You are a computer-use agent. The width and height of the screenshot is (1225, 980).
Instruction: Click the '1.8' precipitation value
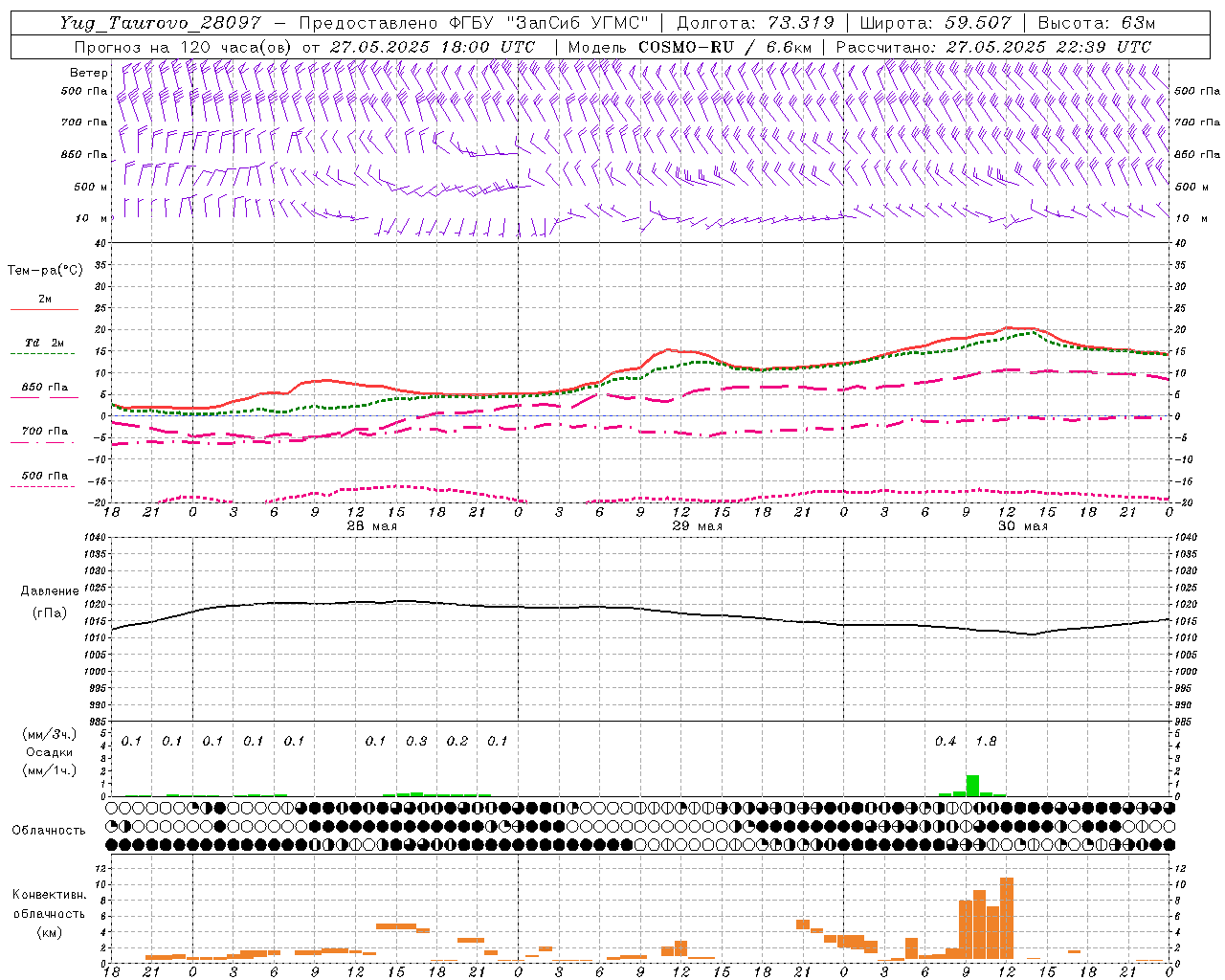pos(986,741)
